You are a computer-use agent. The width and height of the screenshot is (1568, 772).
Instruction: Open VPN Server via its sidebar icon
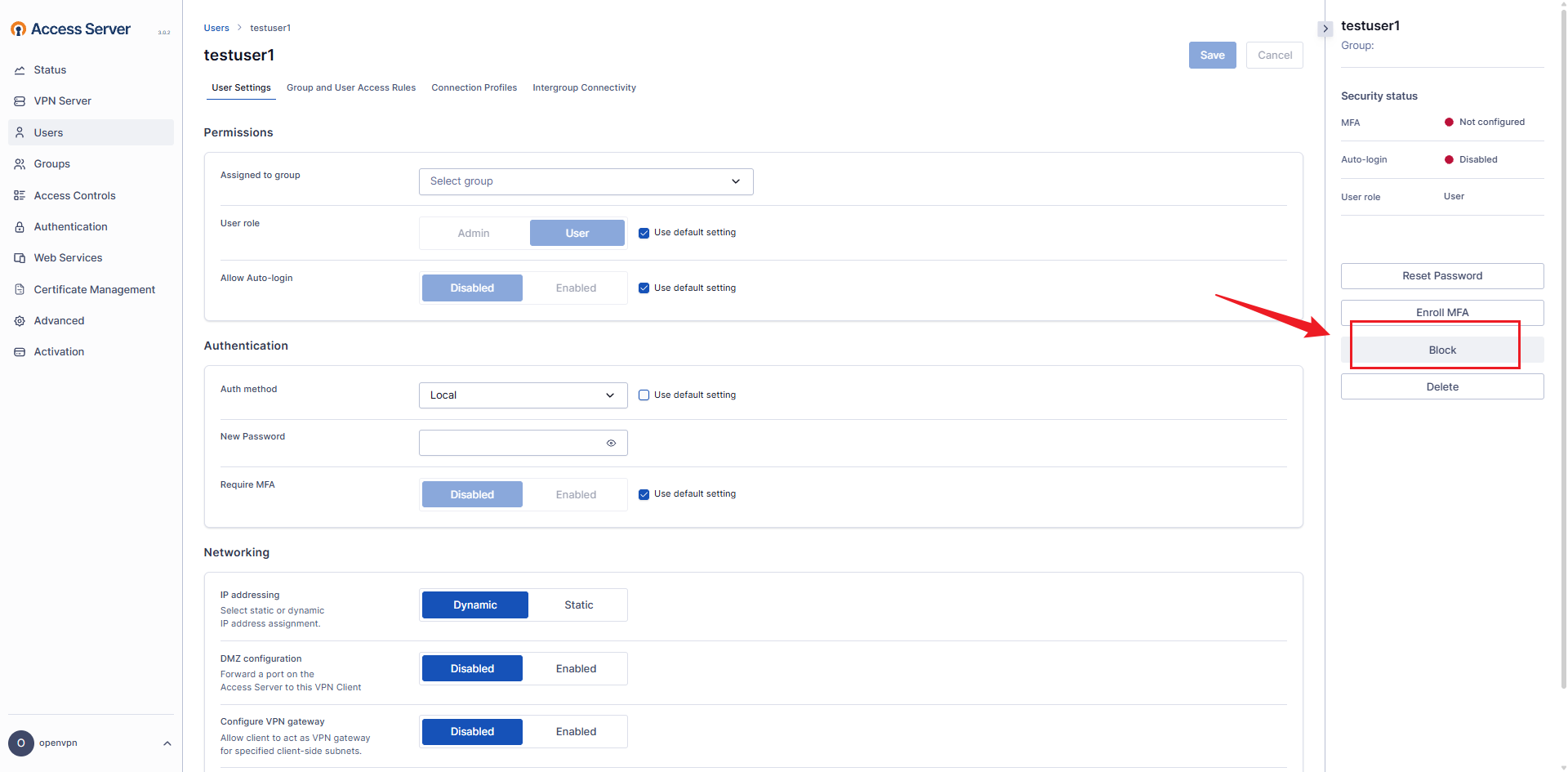click(x=20, y=101)
